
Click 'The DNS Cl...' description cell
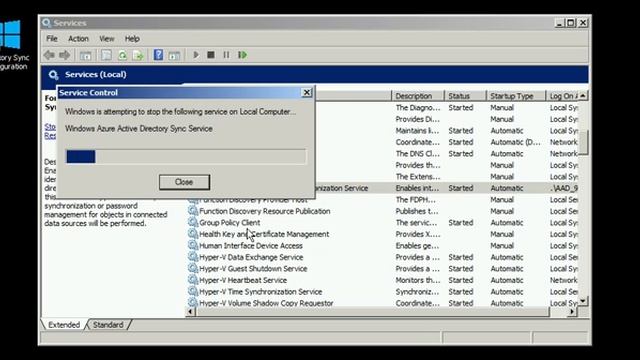[417, 153]
